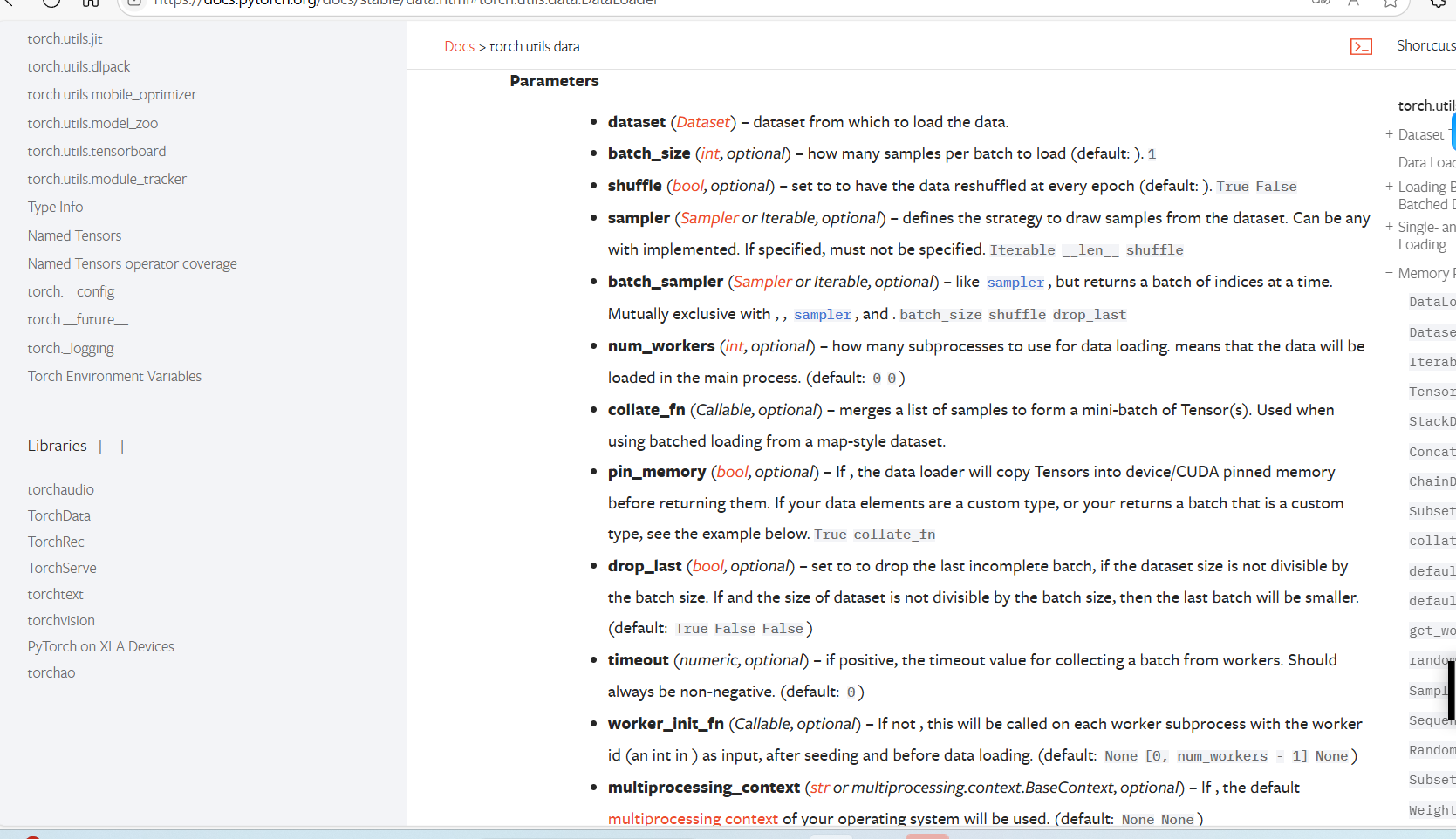Click the bool type link in pin_memory parameter

[x=732, y=473]
